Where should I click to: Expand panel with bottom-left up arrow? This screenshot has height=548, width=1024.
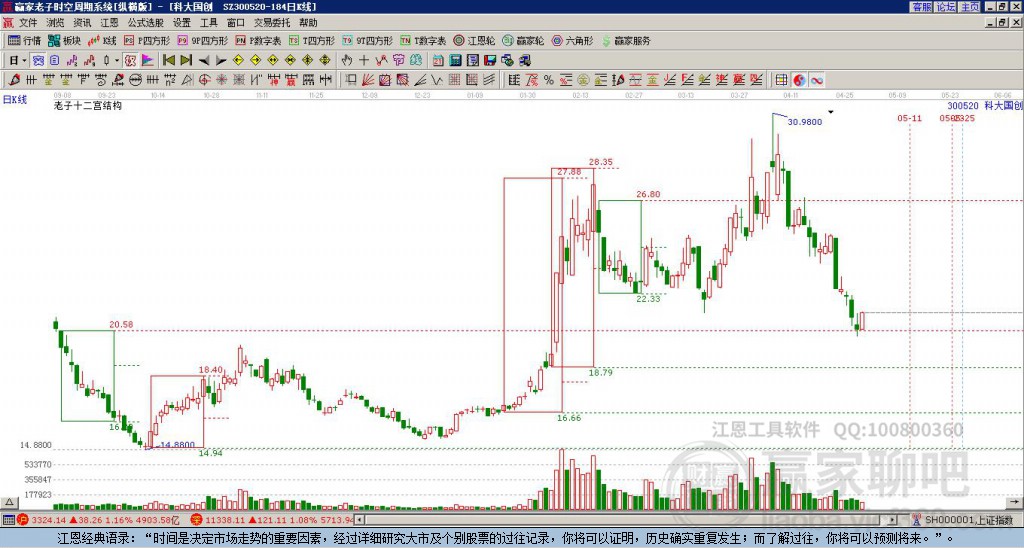coord(9,502)
